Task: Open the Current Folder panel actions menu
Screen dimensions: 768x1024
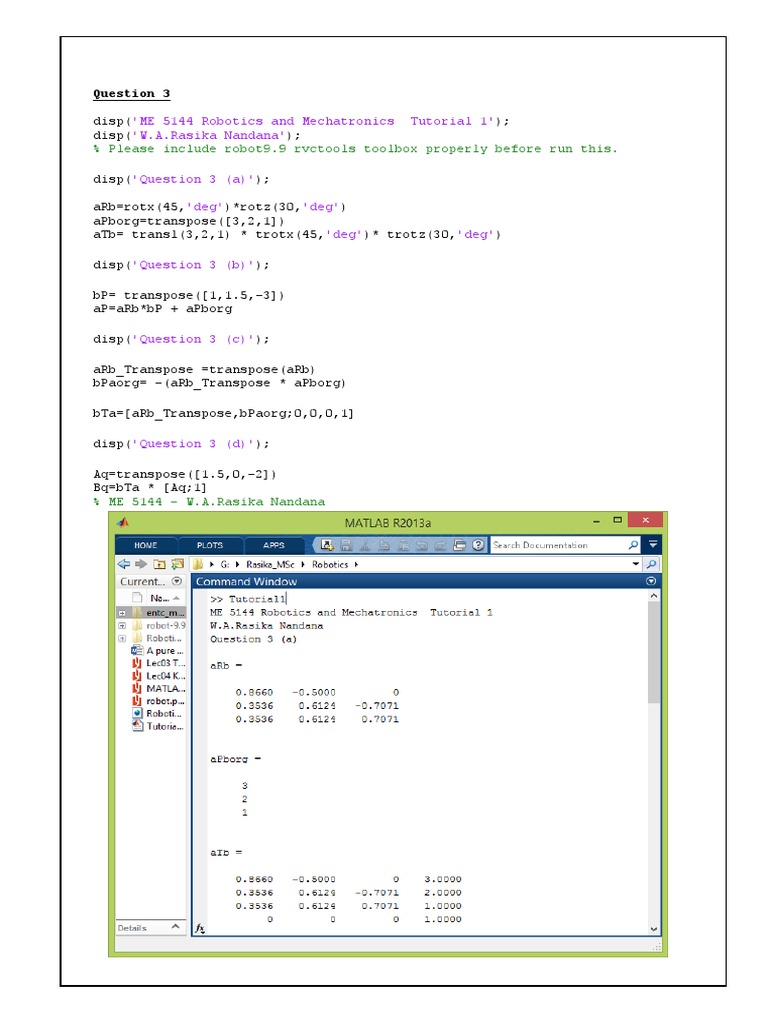Action: click(x=177, y=581)
